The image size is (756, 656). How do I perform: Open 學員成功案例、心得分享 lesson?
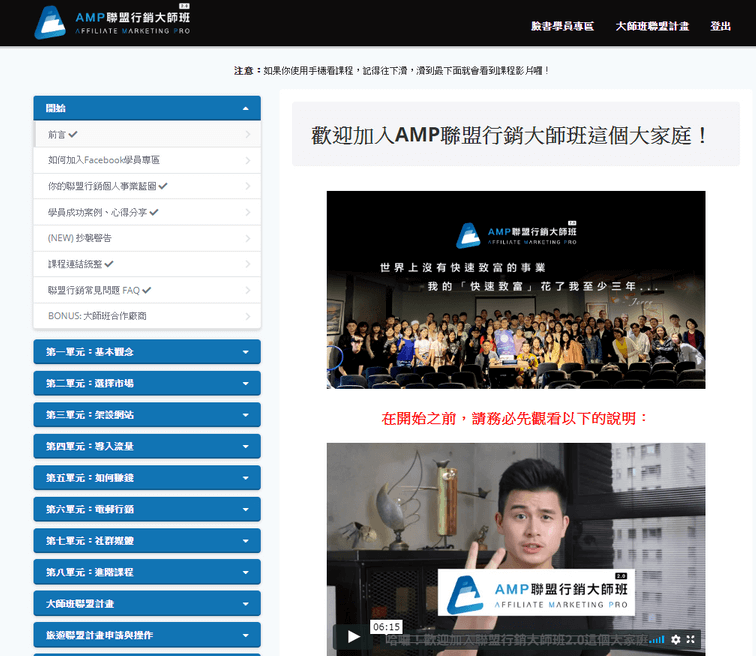147,212
